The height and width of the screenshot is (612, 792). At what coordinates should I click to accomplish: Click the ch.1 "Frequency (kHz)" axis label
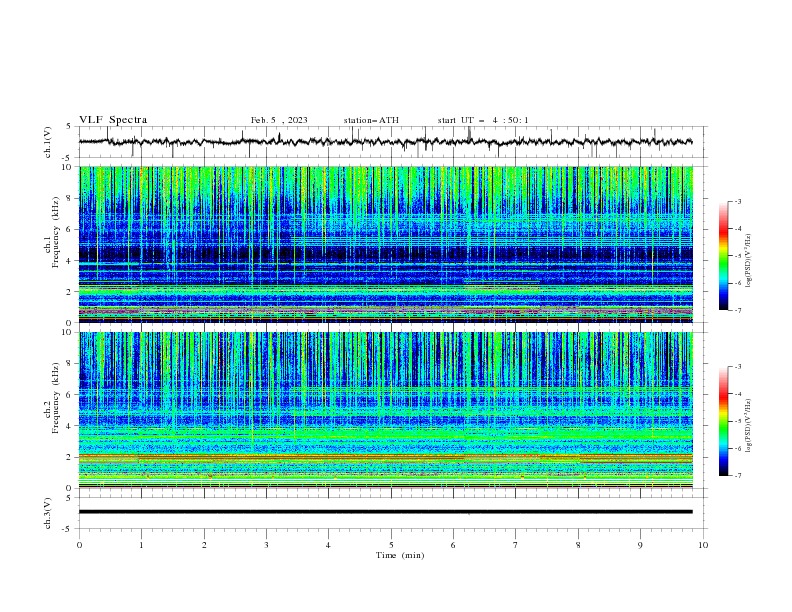coord(56,232)
